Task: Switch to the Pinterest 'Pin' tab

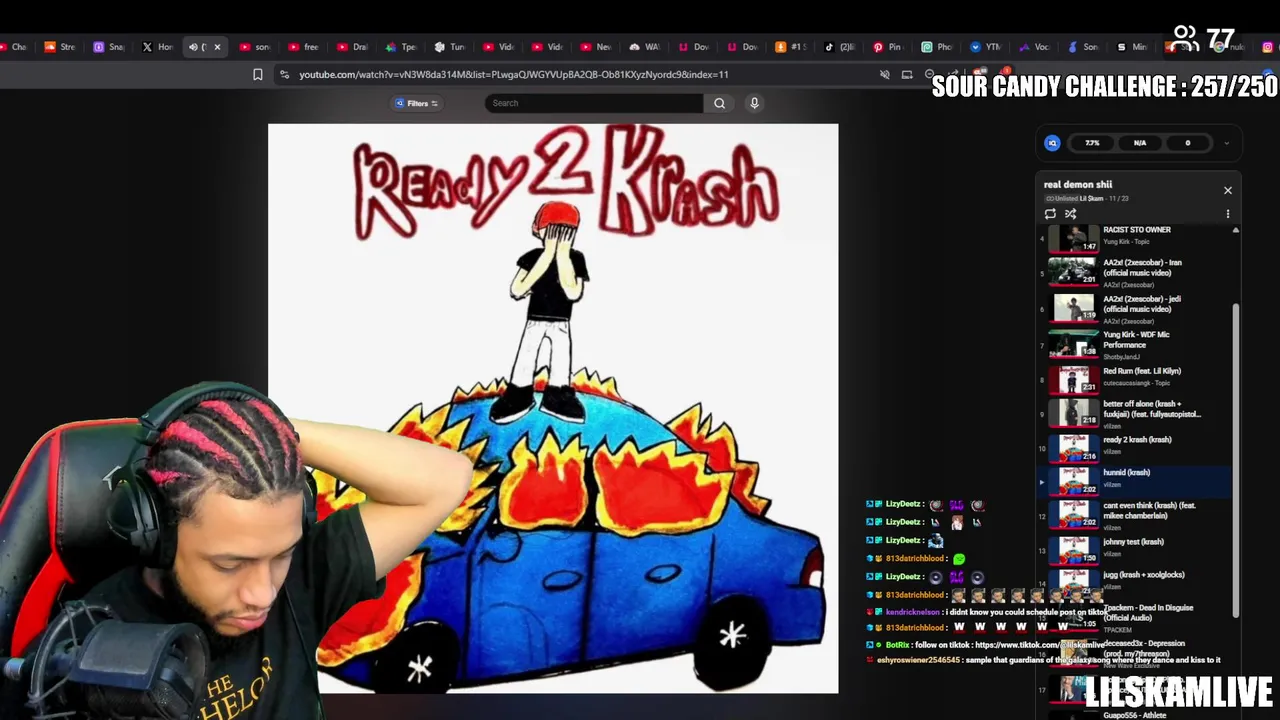Action: pos(888,47)
